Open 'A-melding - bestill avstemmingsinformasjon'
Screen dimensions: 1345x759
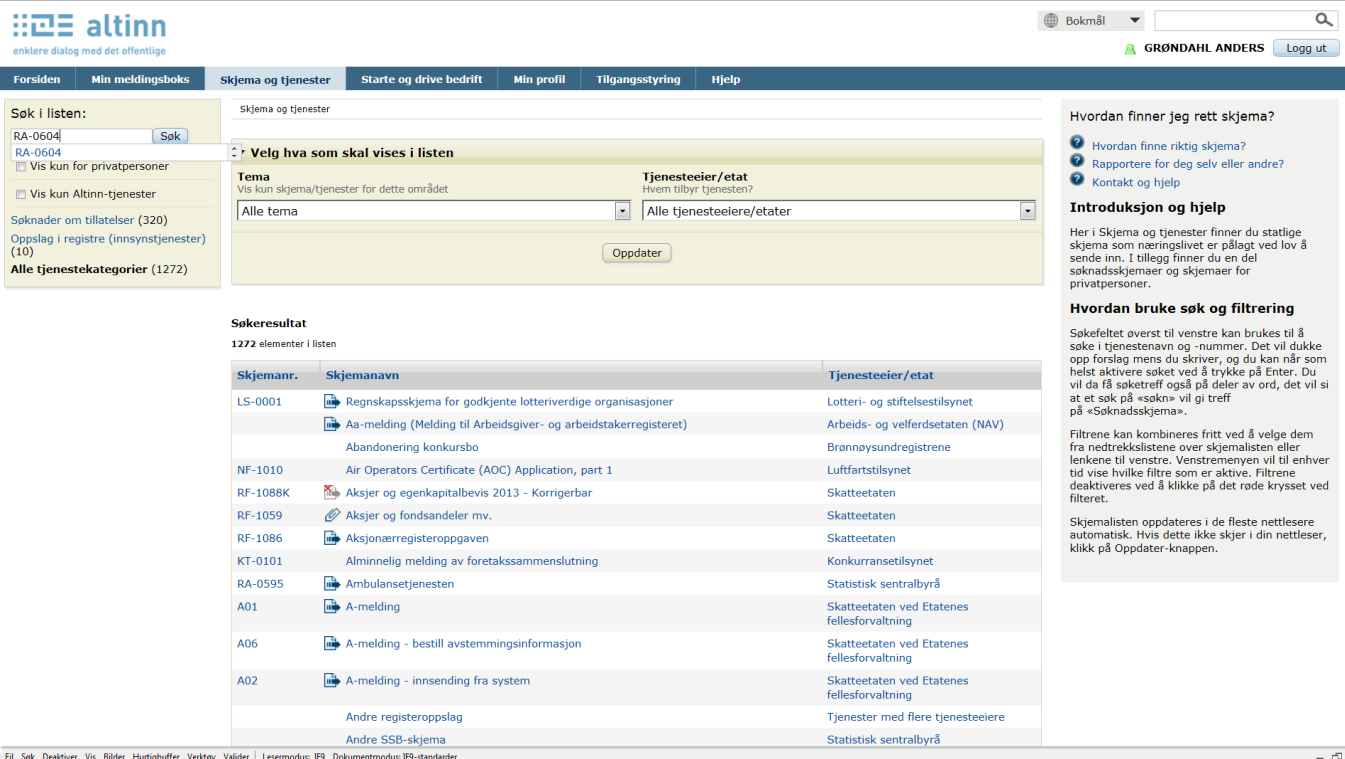click(x=463, y=643)
